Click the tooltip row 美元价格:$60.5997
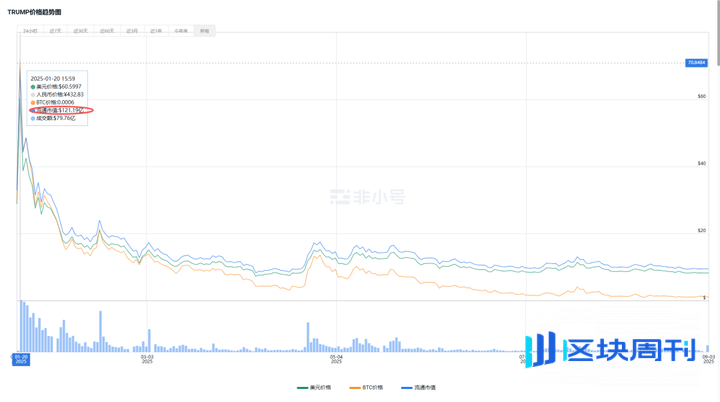The height and width of the screenshot is (402, 720). [56, 86]
